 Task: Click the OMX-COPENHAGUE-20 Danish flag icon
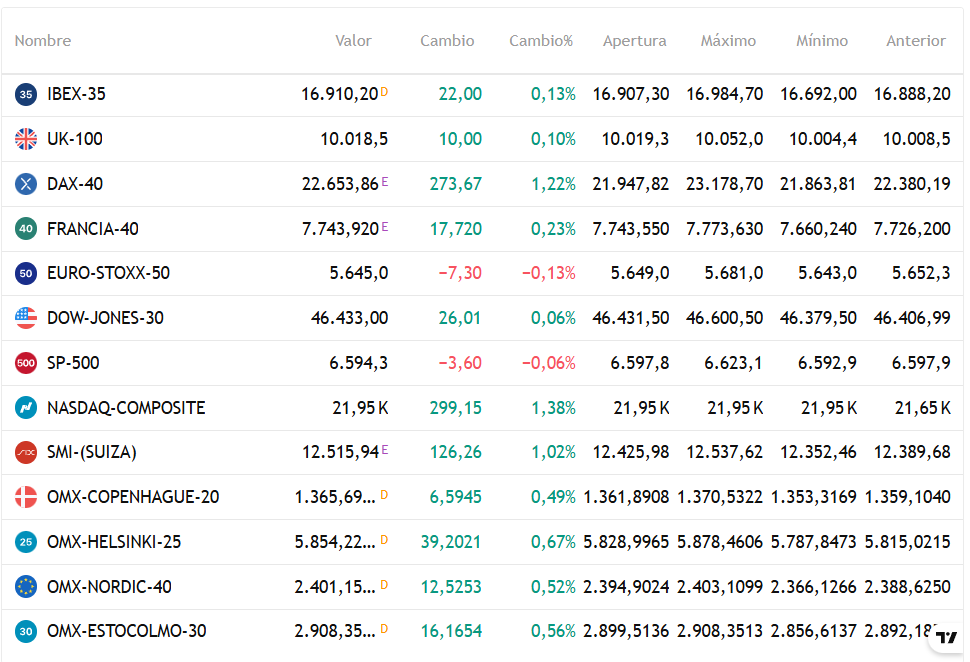[x=26, y=497]
